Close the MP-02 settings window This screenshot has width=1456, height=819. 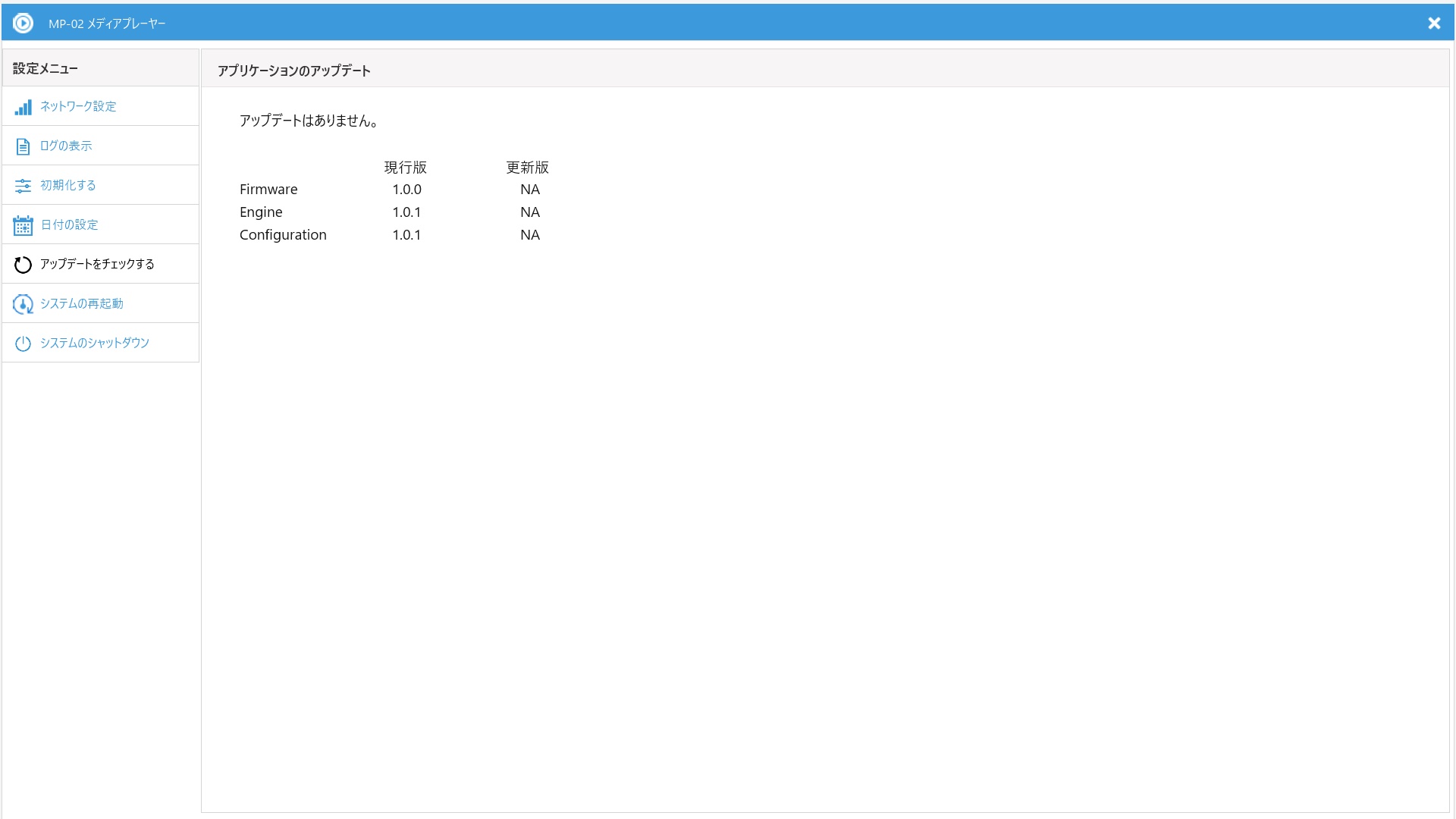pyautogui.click(x=1433, y=24)
